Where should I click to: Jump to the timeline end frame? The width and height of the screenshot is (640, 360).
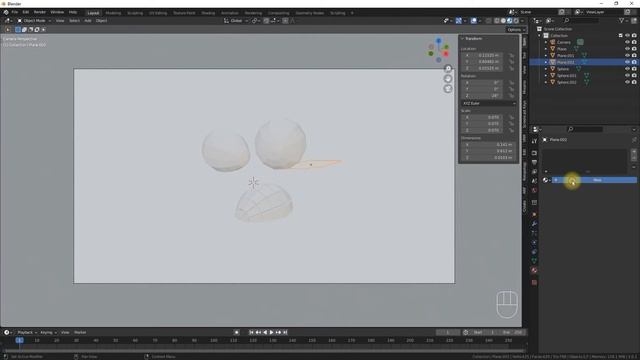tap(285, 332)
